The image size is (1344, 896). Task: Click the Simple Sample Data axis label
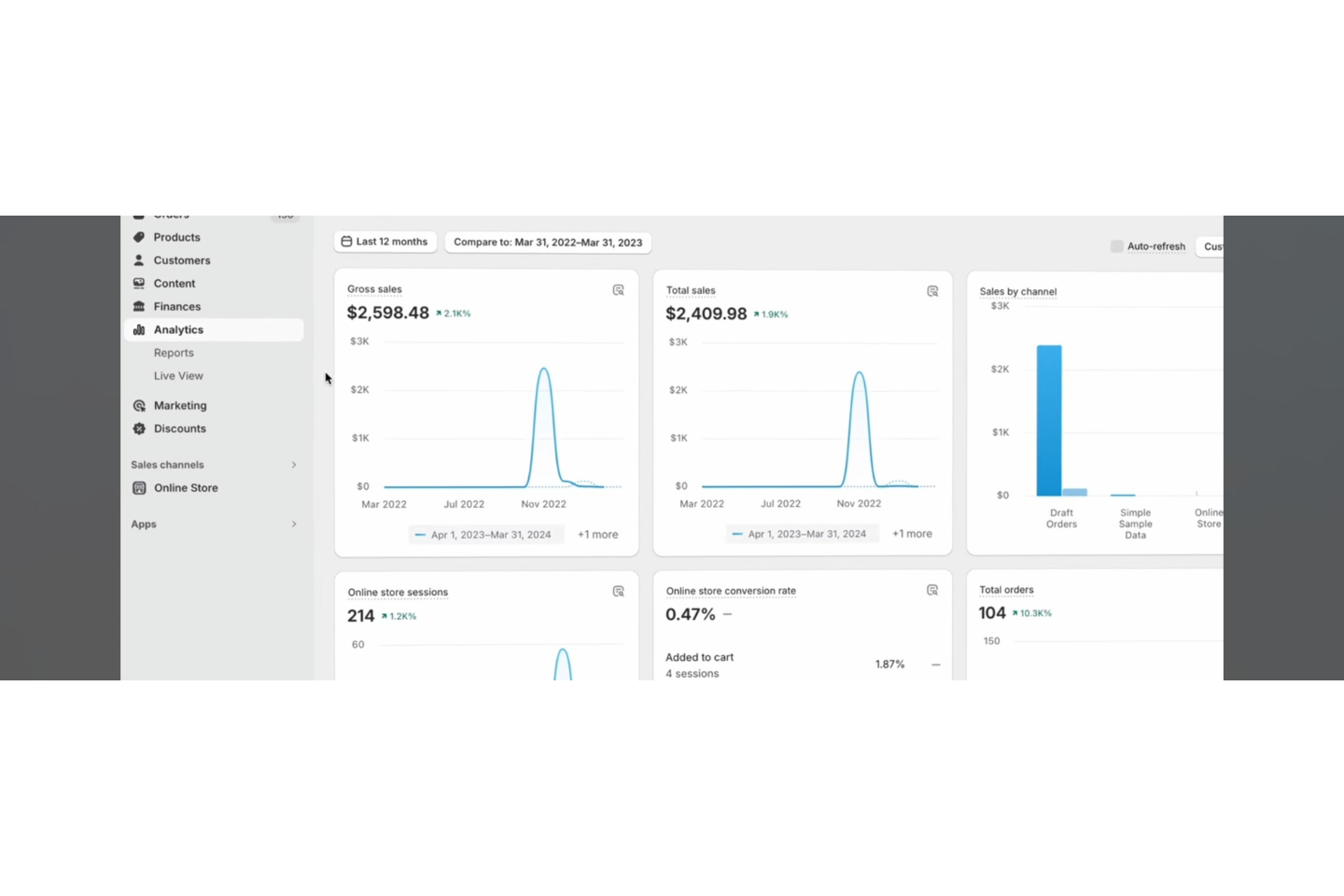[1135, 525]
